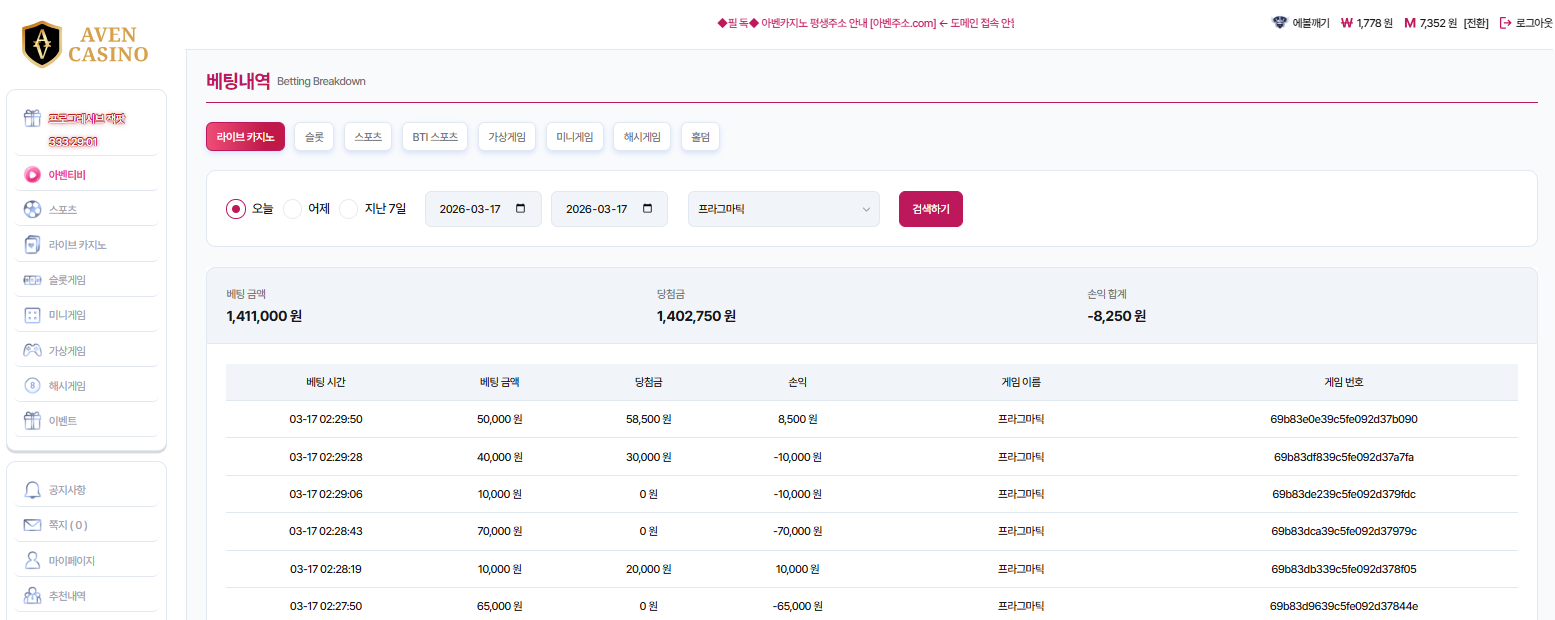Select the 어제 radio button
The width and height of the screenshot is (1555, 620).
coord(293,209)
